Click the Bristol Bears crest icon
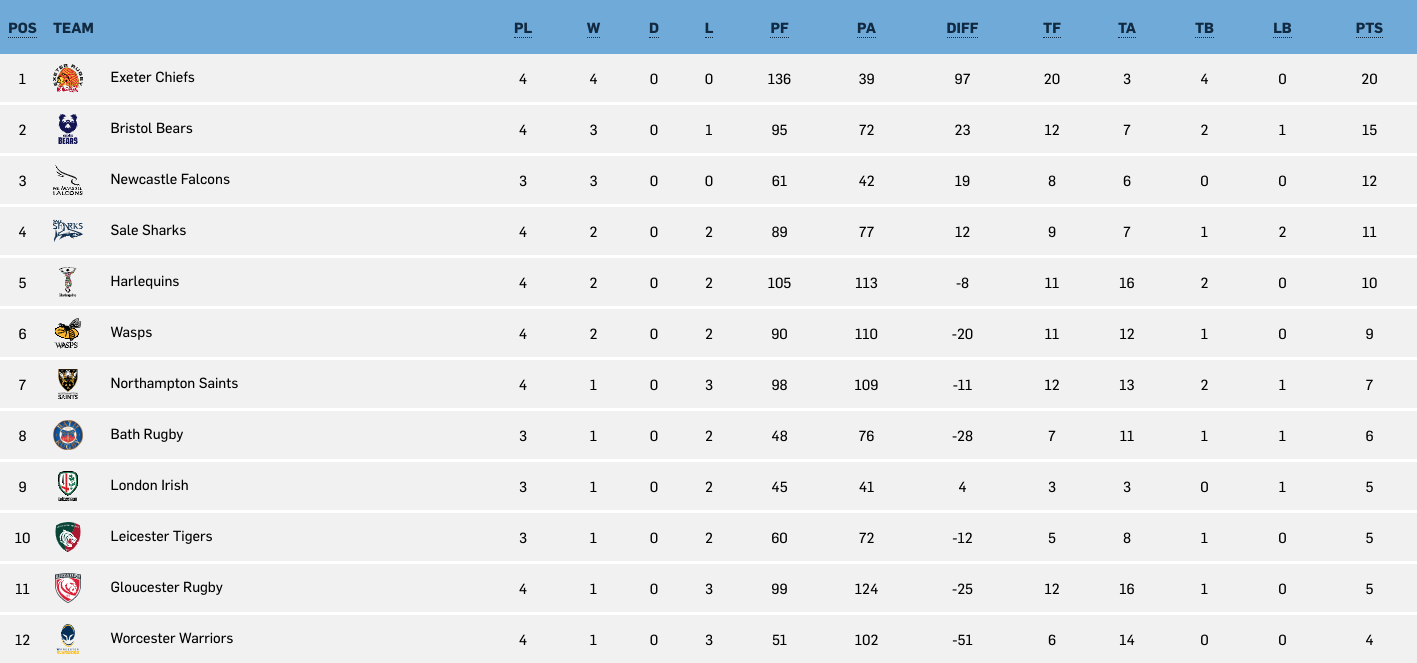 [x=68, y=129]
